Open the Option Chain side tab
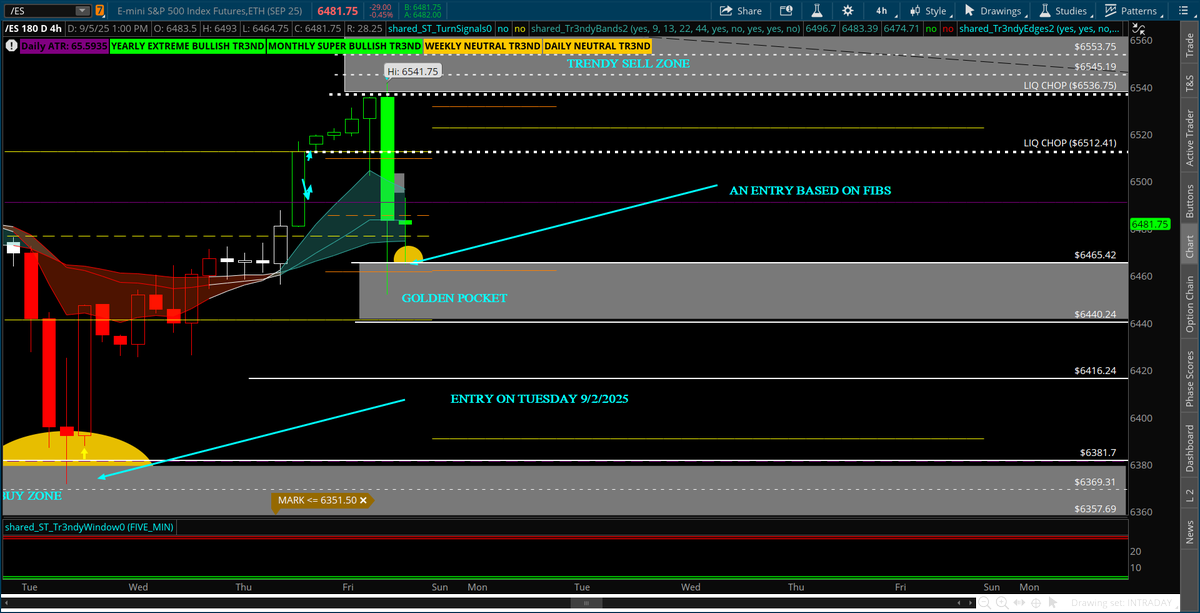1200x613 pixels. click(1189, 303)
